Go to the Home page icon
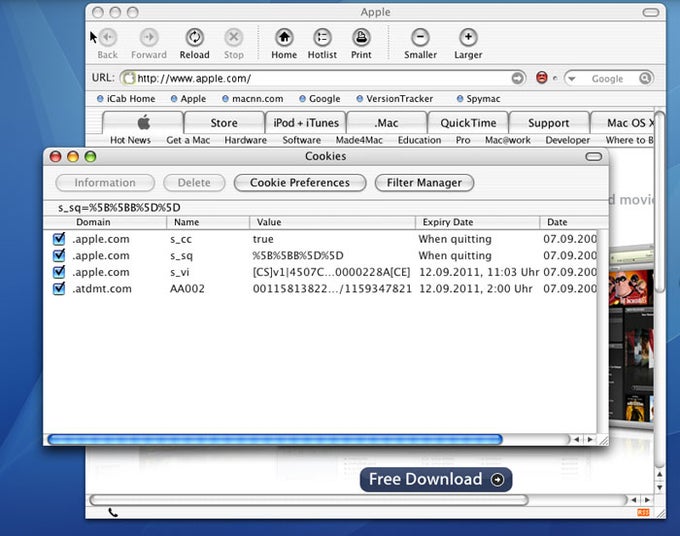Image resolution: width=680 pixels, height=536 pixels. [284, 38]
